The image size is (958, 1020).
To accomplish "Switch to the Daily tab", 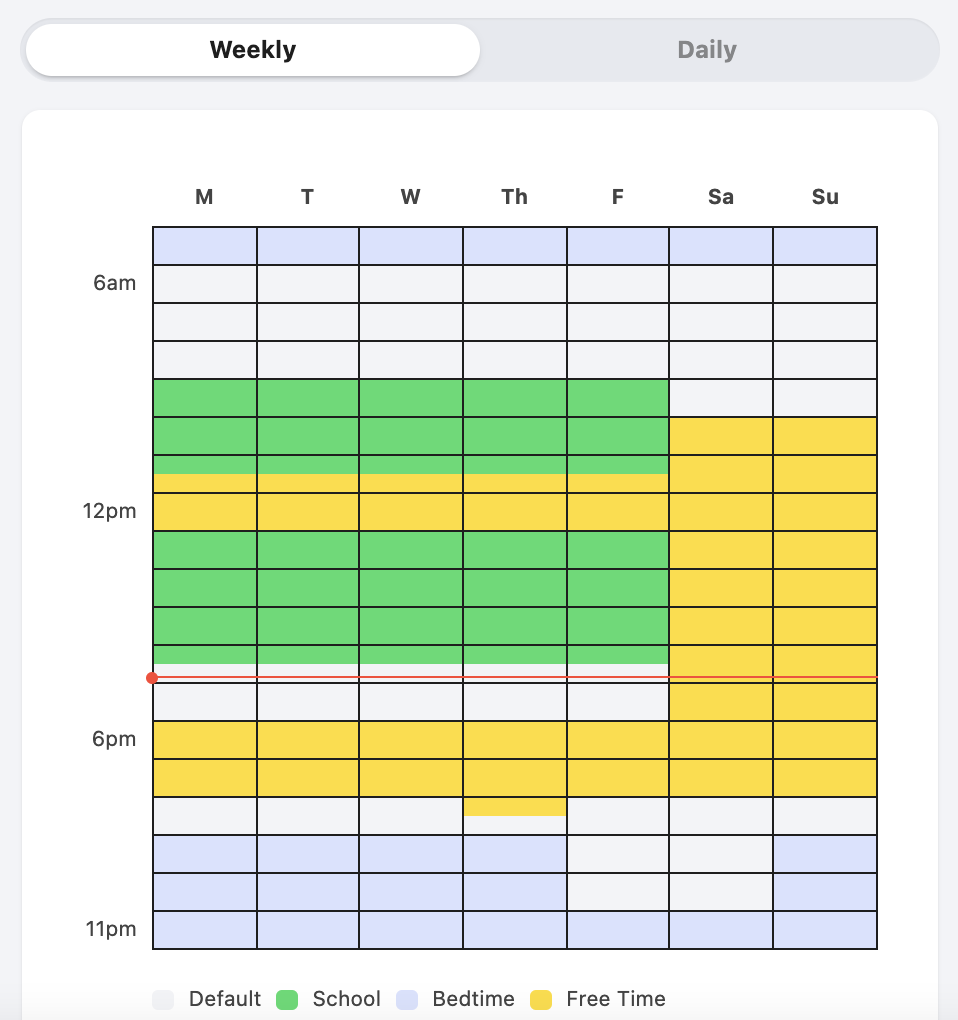I will pos(707,49).
